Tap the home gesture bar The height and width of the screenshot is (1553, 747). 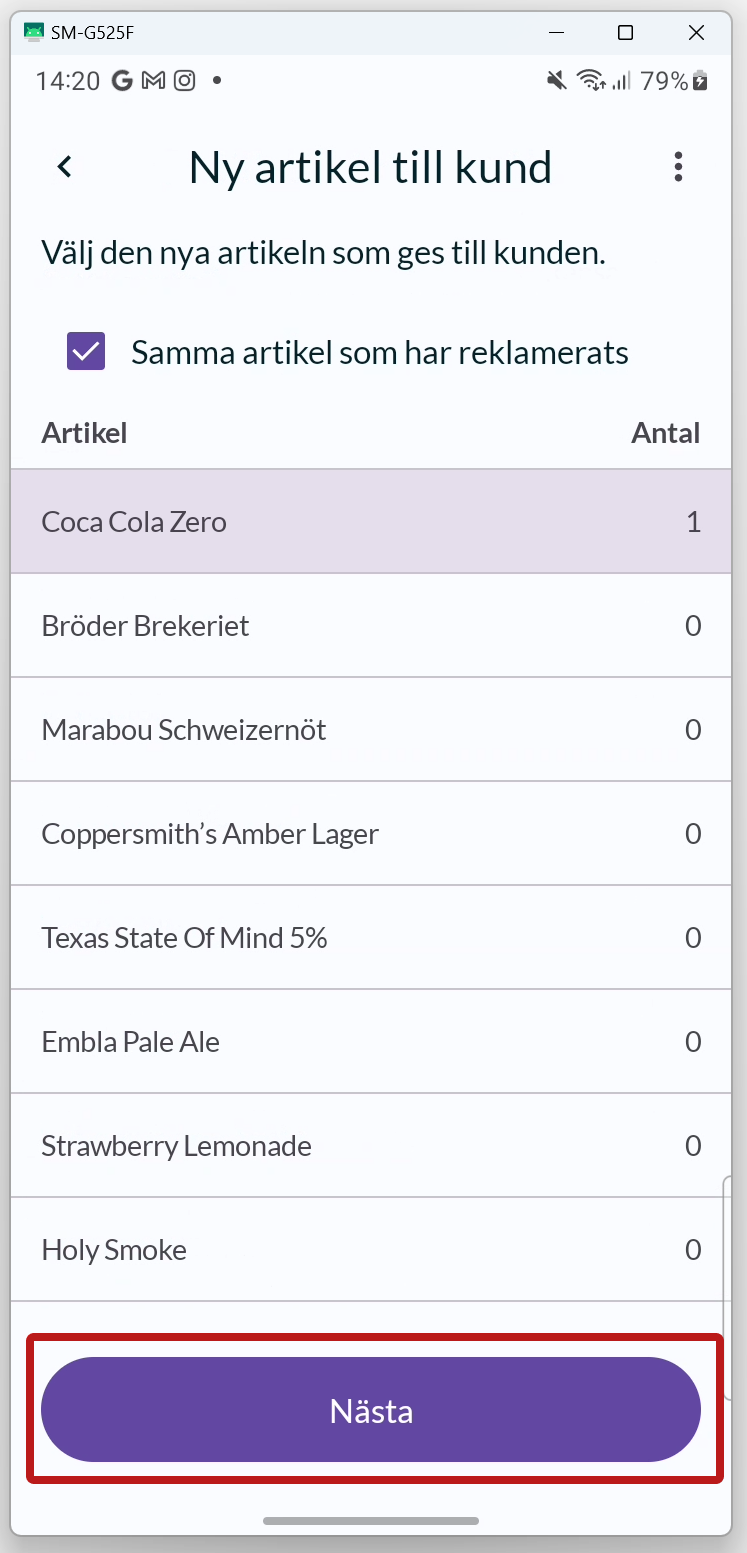click(371, 1521)
